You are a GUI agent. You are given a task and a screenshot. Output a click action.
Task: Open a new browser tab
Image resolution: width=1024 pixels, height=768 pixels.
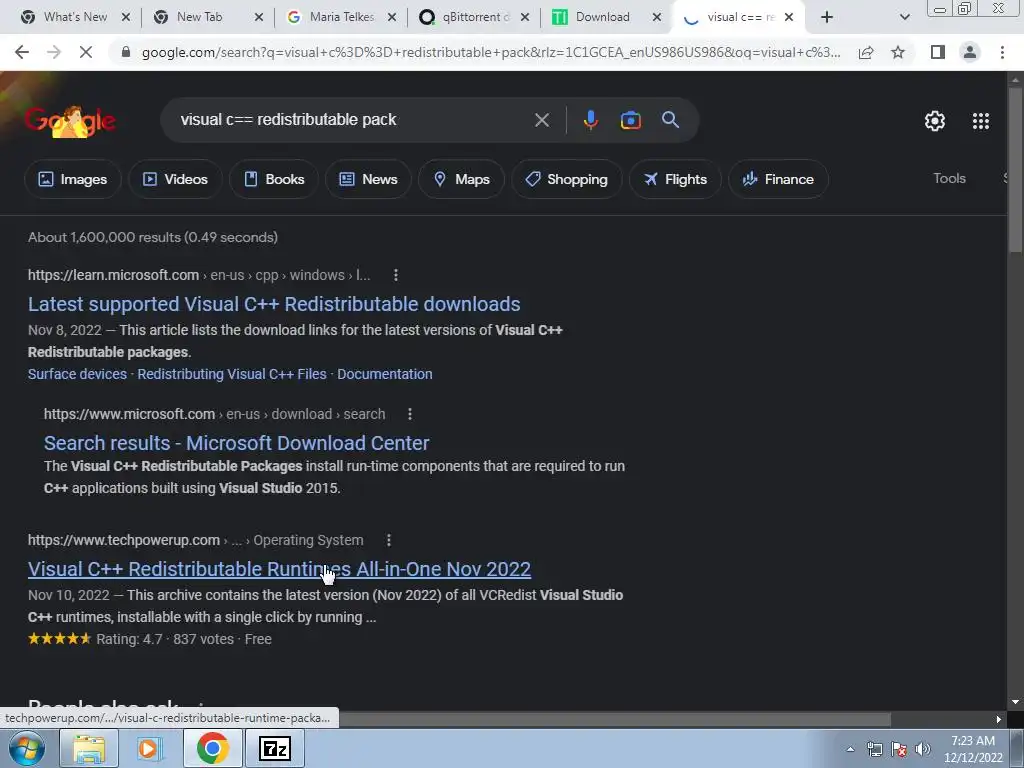827,17
